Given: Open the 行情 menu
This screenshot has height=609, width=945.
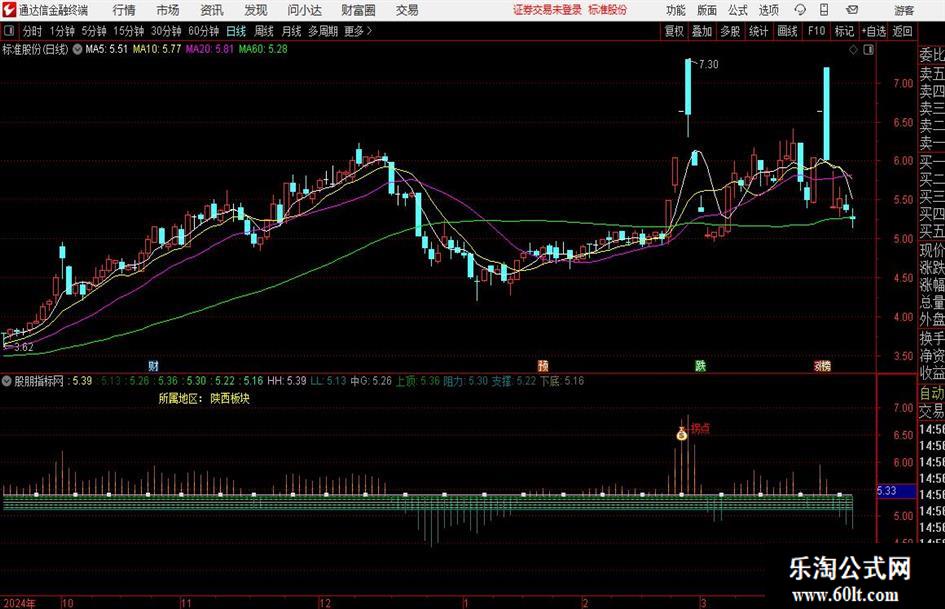Looking at the screenshot, I should [124, 10].
